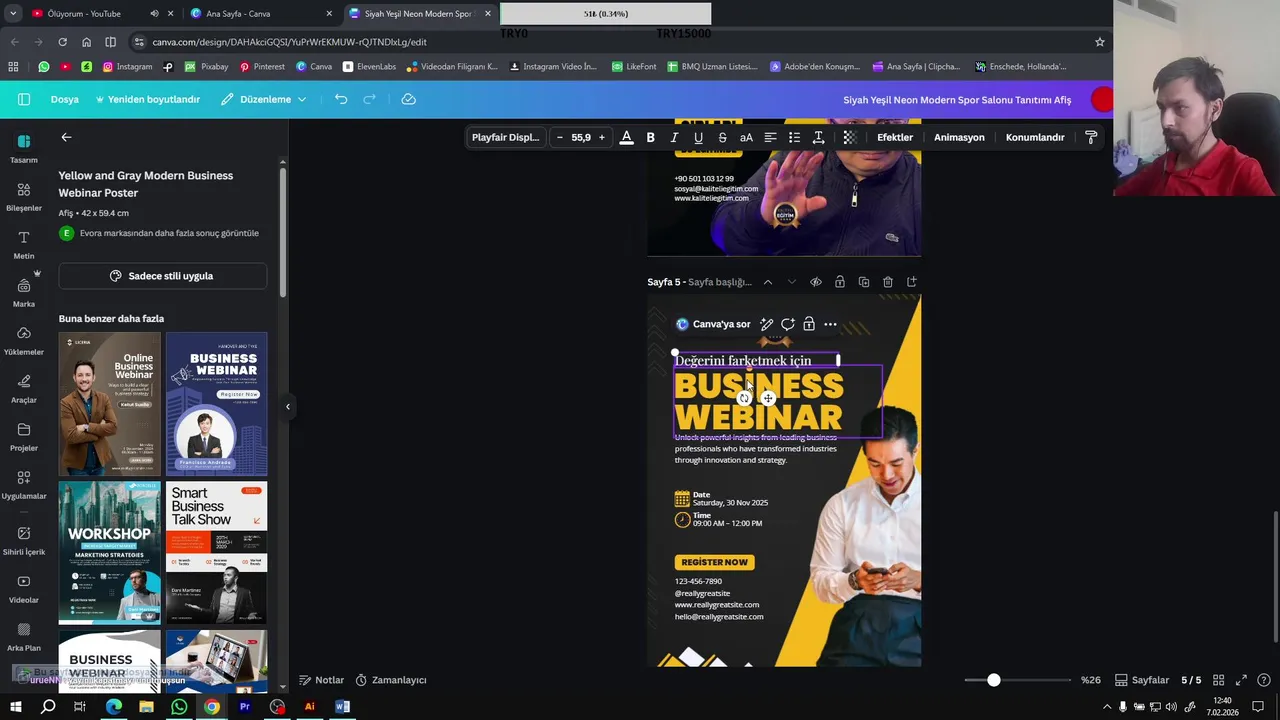Toggle underline on selected text
The width and height of the screenshot is (1280, 720).
tap(698, 137)
